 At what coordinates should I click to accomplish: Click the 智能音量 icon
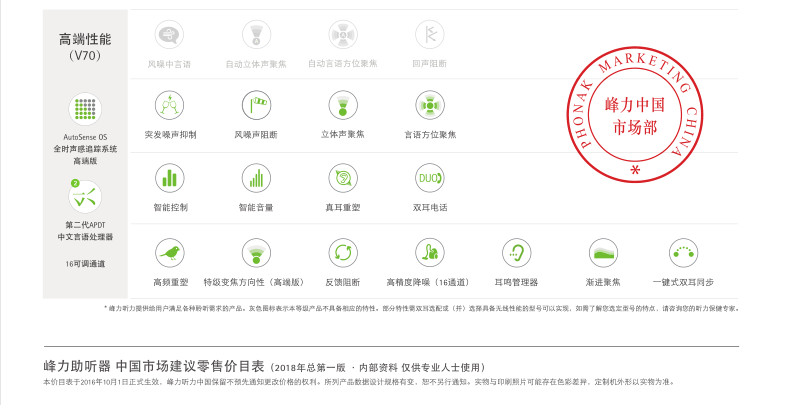click(256, 178)
